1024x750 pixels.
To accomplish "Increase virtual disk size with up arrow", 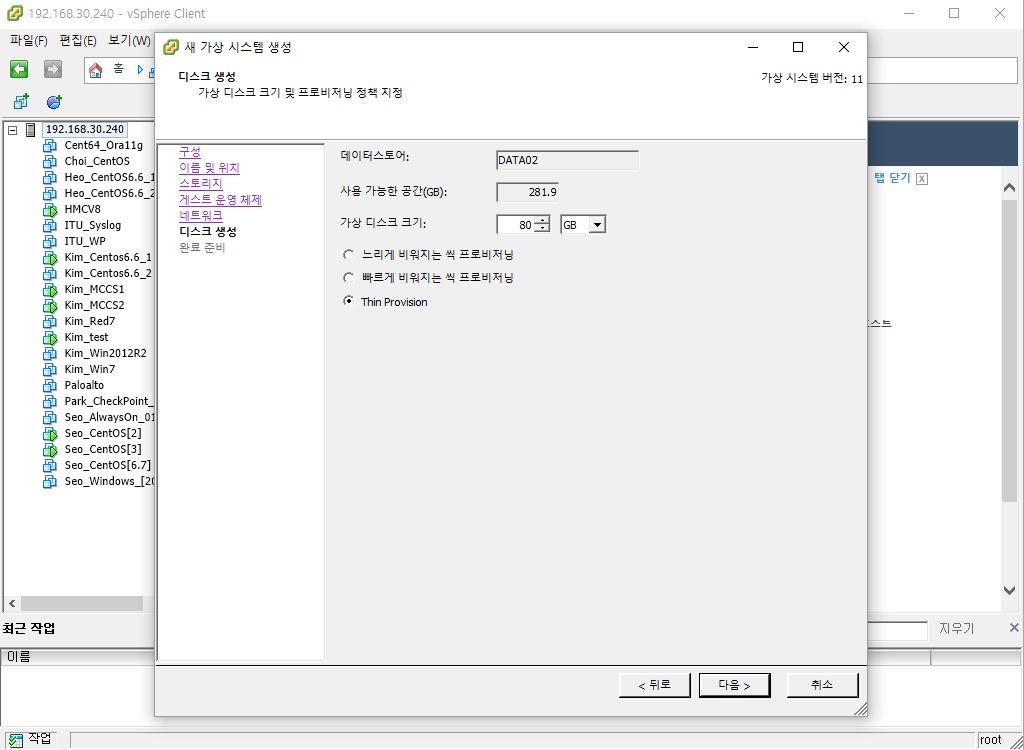I will click(x=542, y=221).
